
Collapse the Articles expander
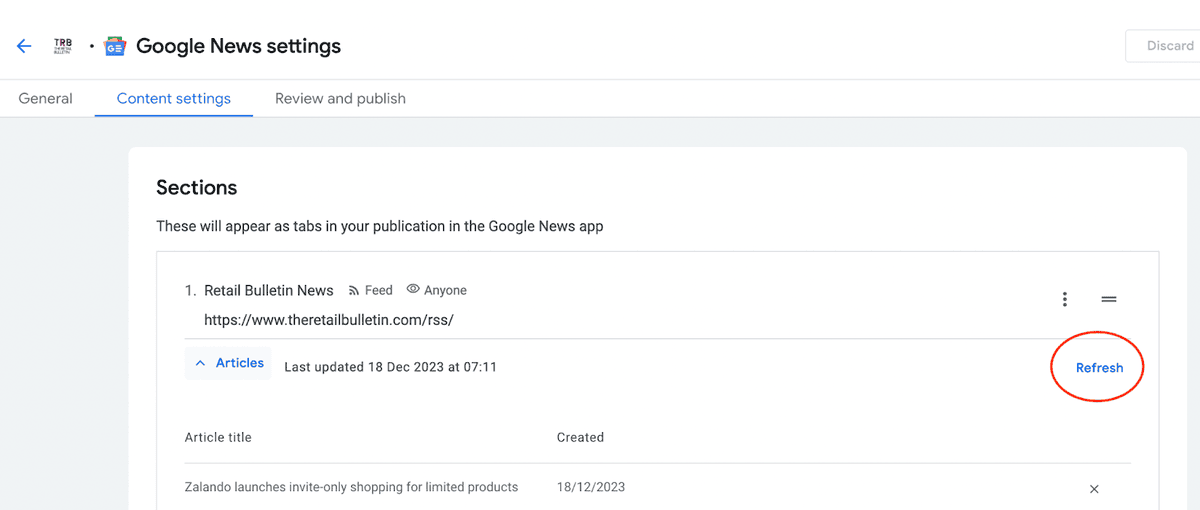click(229, 364)
